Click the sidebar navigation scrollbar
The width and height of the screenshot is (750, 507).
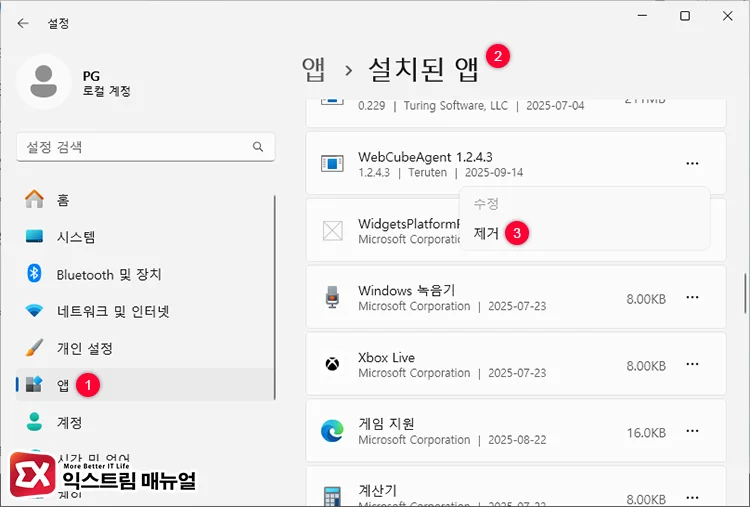[275, 297]
